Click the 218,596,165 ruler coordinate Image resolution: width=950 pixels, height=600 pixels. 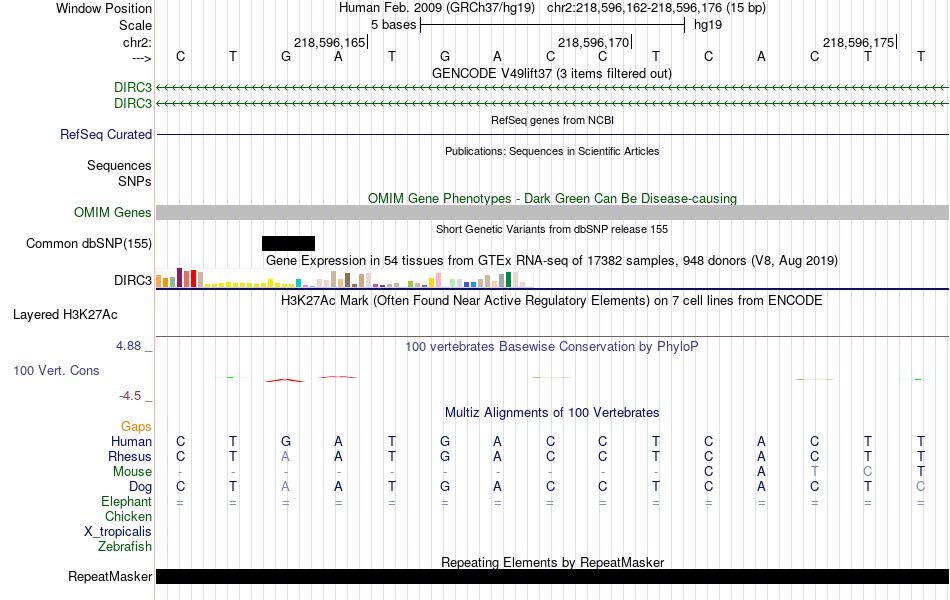330,42
